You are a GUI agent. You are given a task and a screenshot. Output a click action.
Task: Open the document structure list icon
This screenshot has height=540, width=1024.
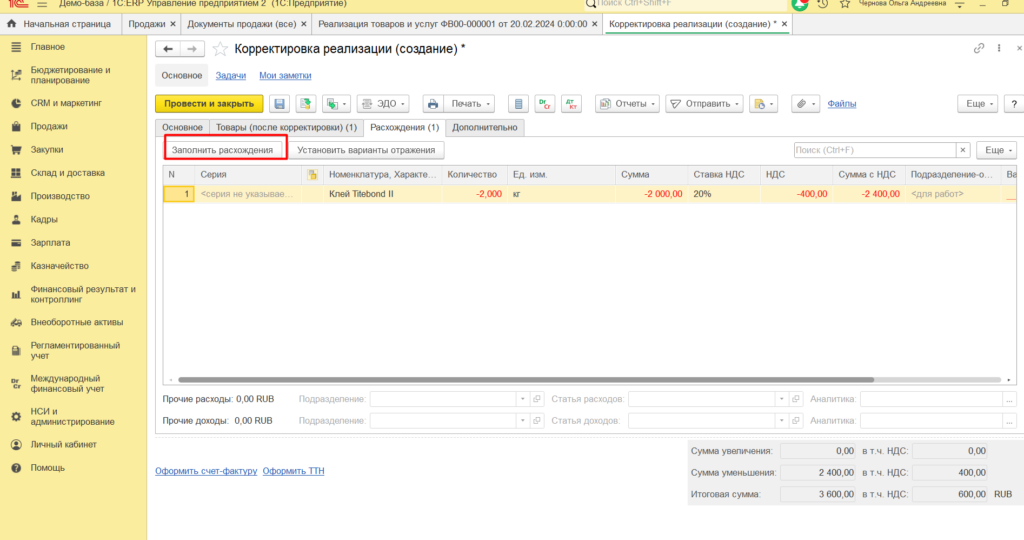click(519, 104)
